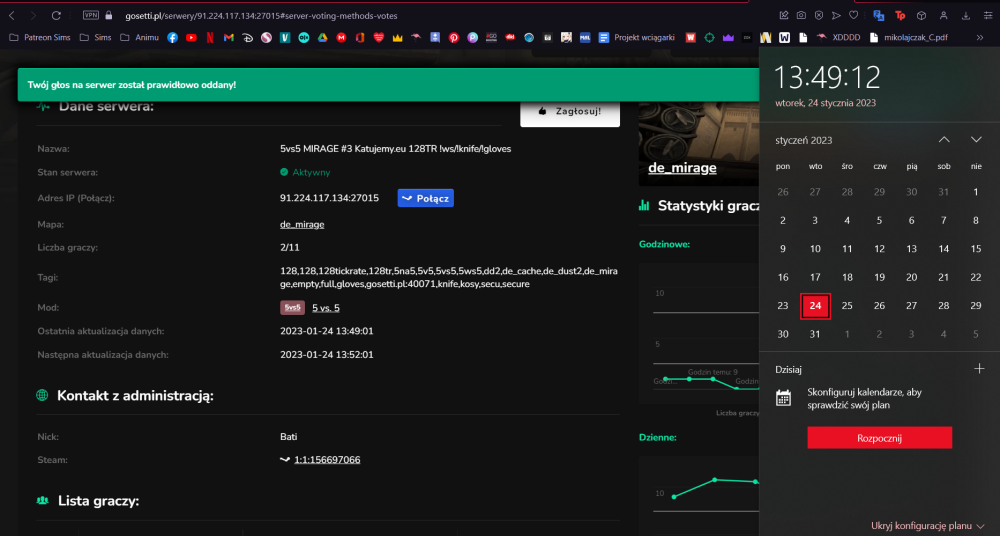
Task: Select the highlighted date 24 in the calendar
Action: tap(815, 306)
